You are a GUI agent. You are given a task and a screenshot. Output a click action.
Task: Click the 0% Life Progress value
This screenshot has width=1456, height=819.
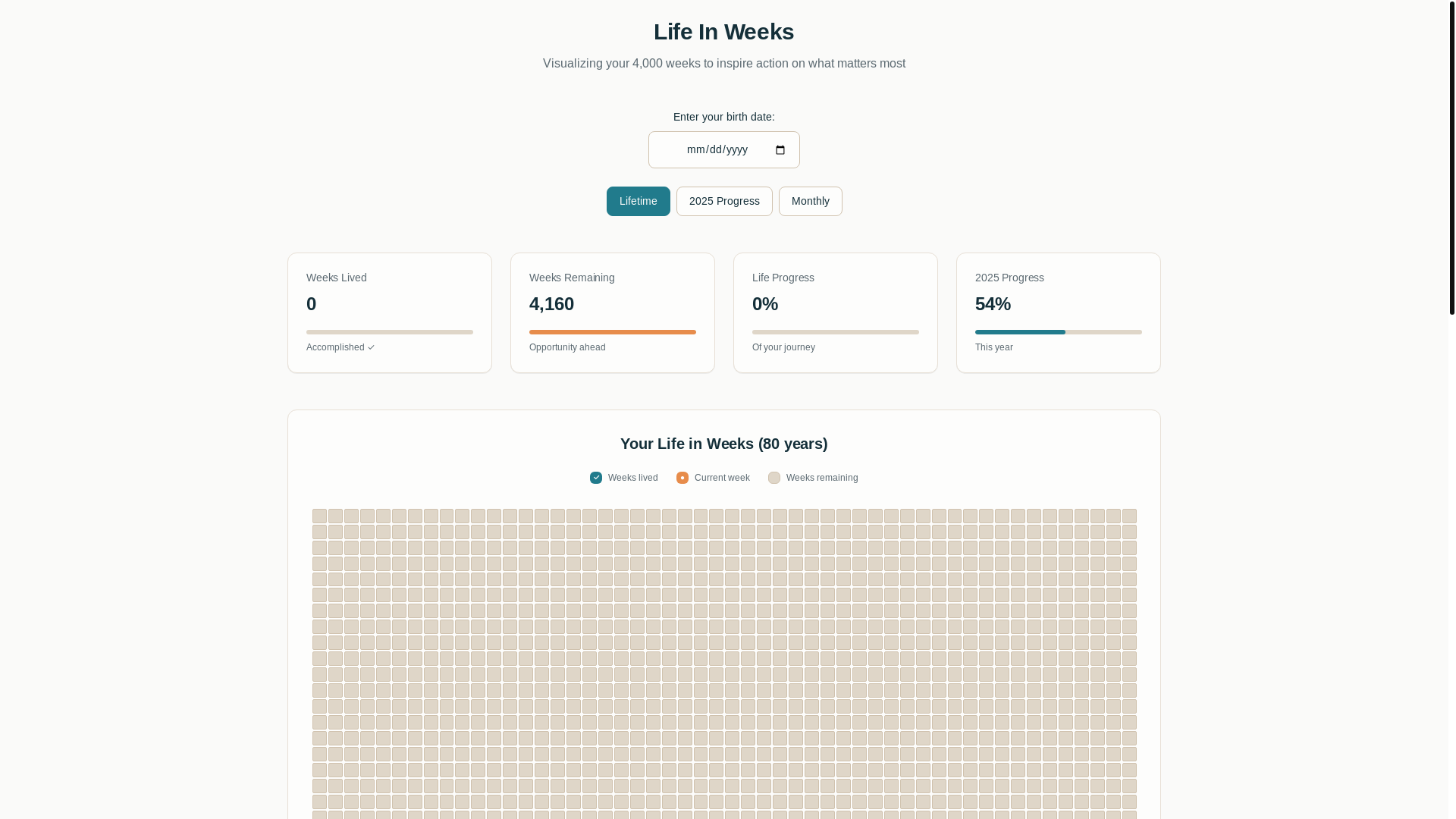(765, 304)
